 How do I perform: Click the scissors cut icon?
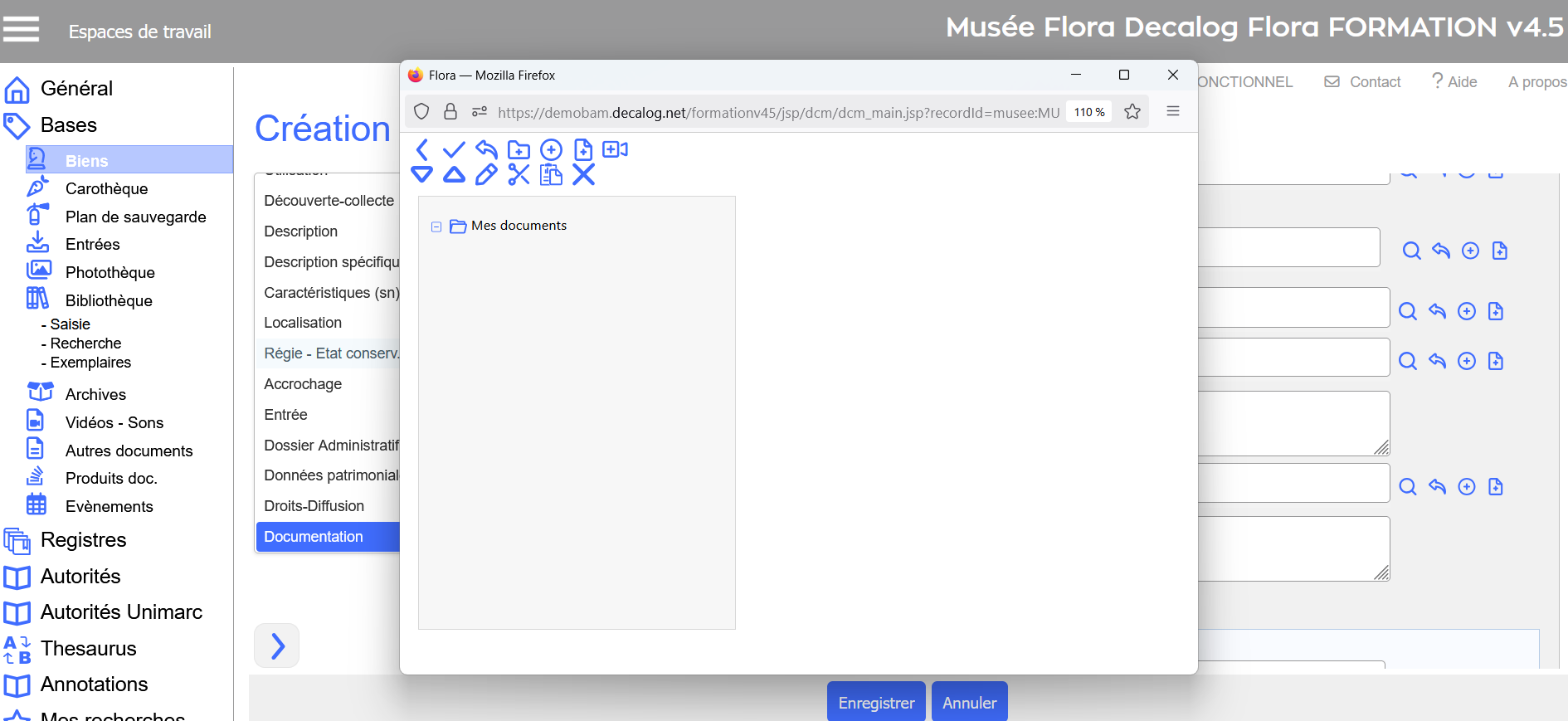[x=519, y=175]
